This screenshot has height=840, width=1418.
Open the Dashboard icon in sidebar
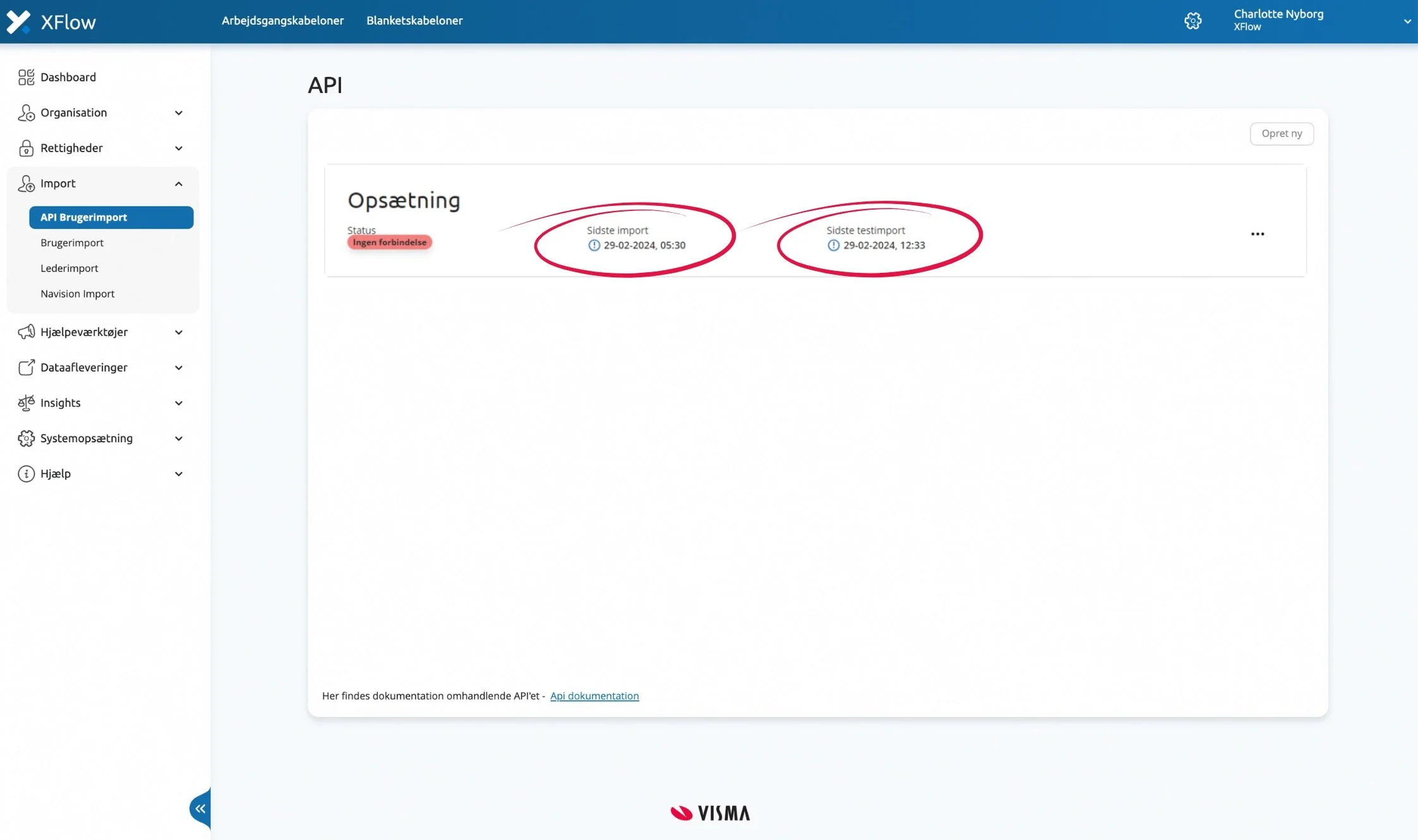click(x=26, y=76)
